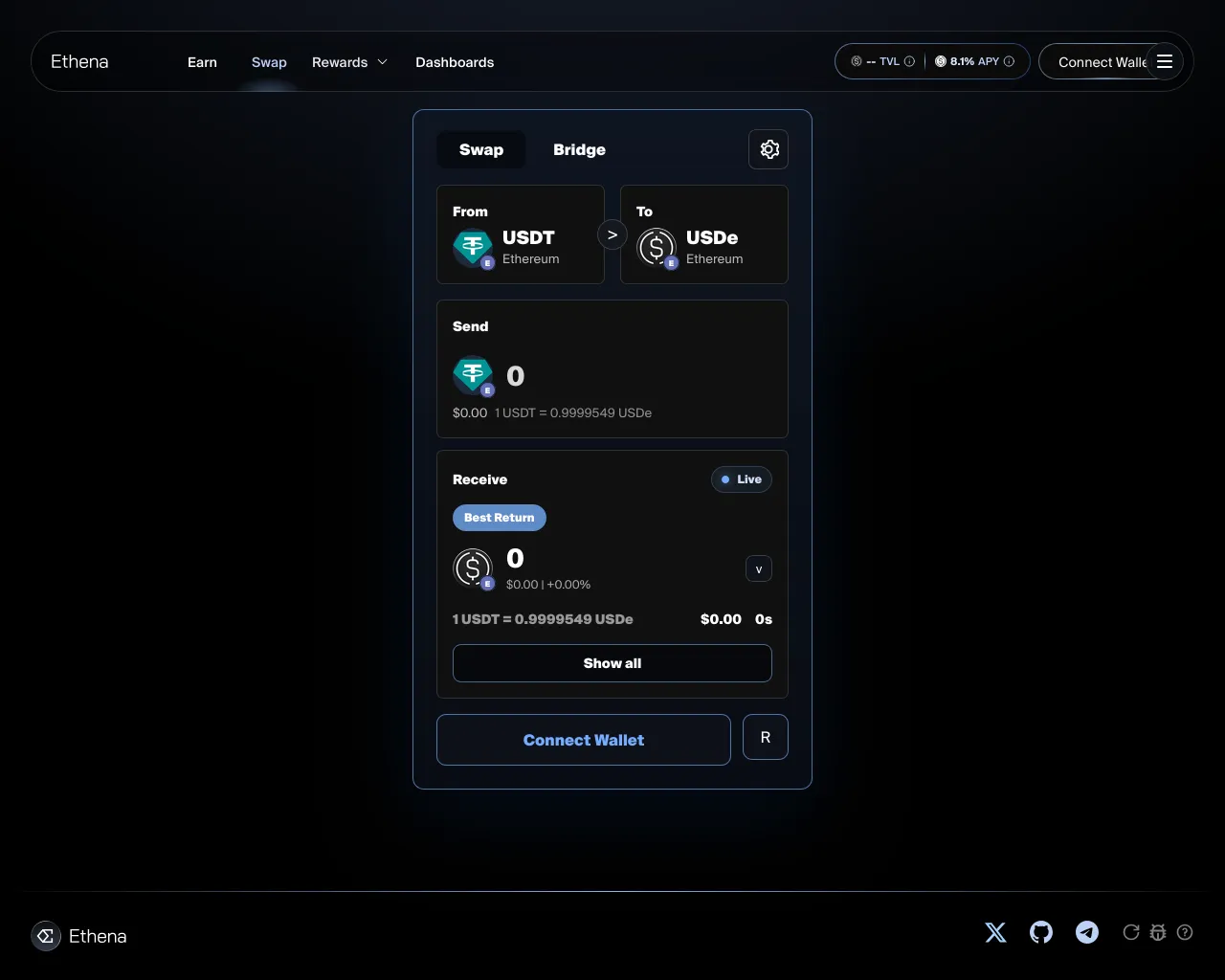
Task: Click the Ethena logo in the header
Action: pyautogui.click(x=79, y=61)
